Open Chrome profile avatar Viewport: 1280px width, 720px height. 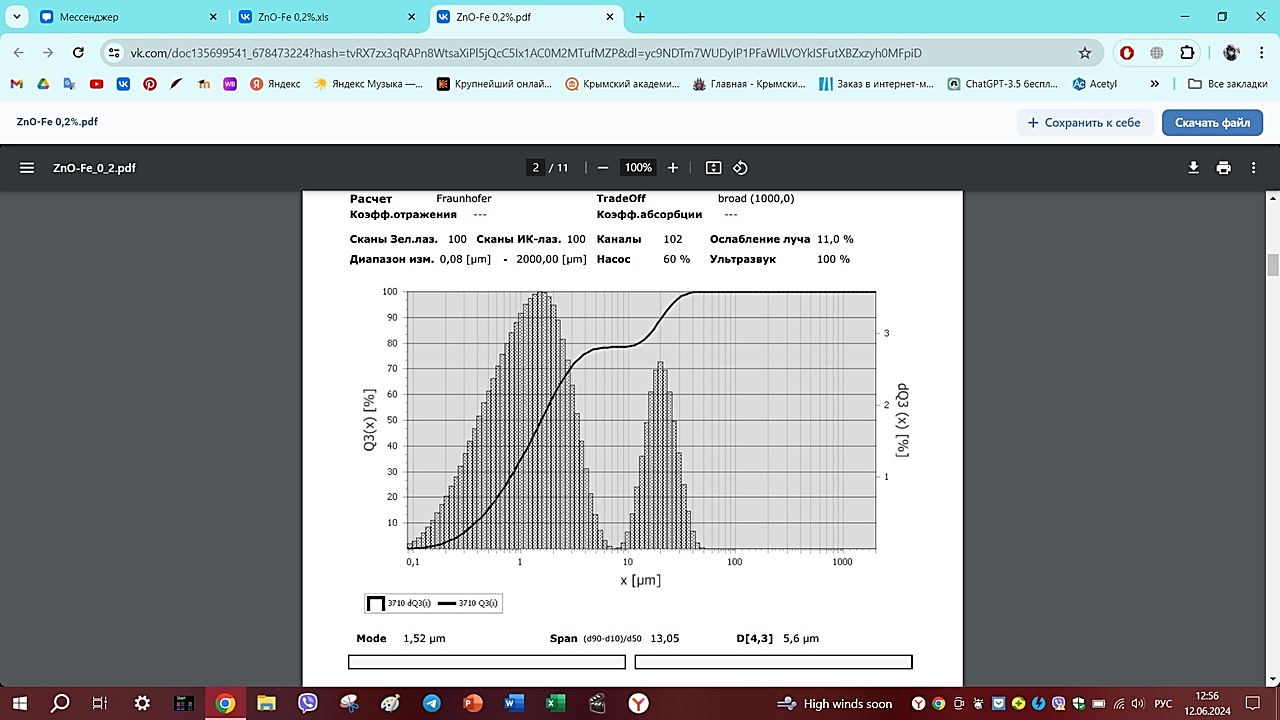(1231, 53)
